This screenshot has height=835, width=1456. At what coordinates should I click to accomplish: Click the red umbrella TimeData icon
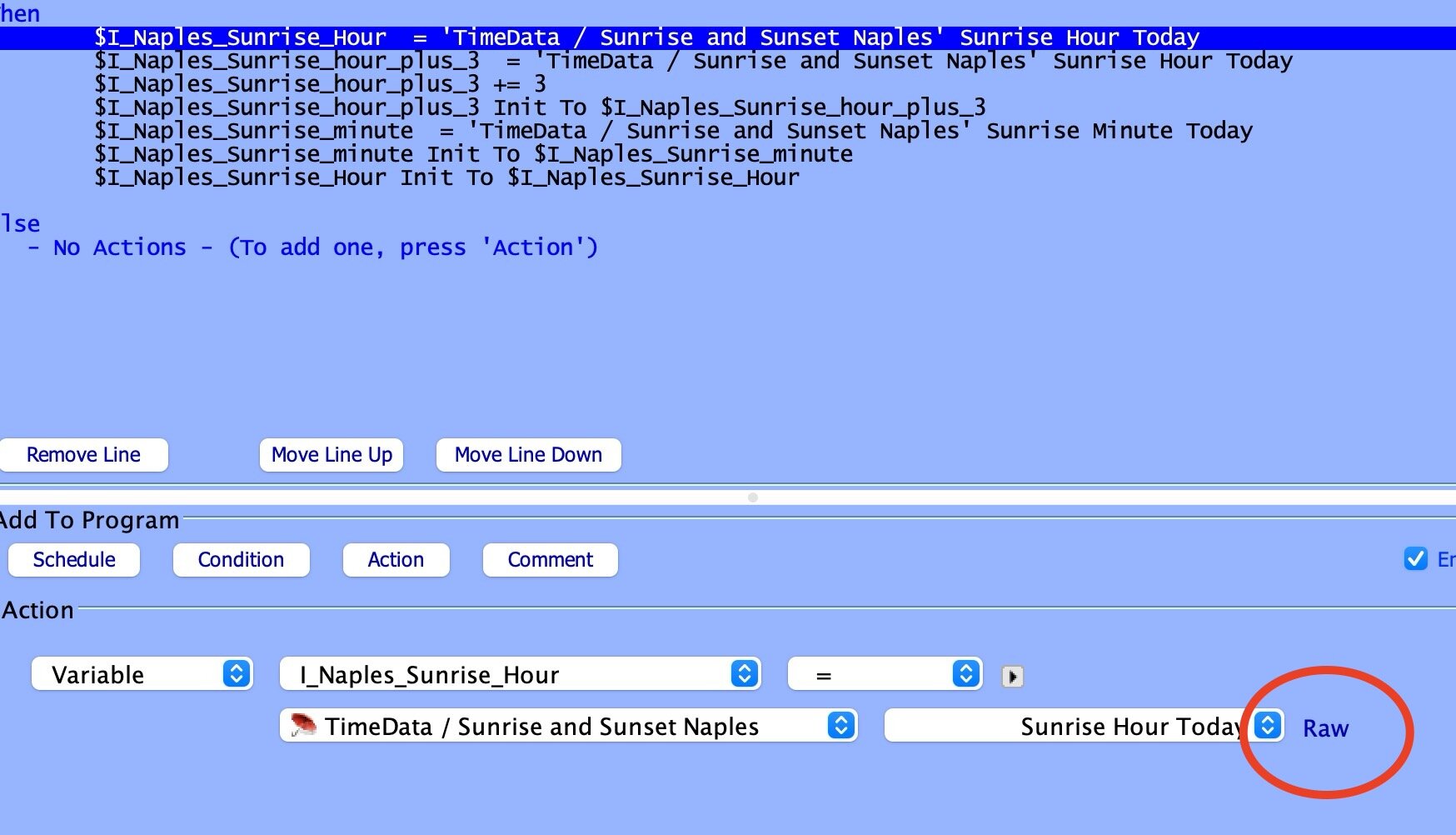[x=303, y=726]
